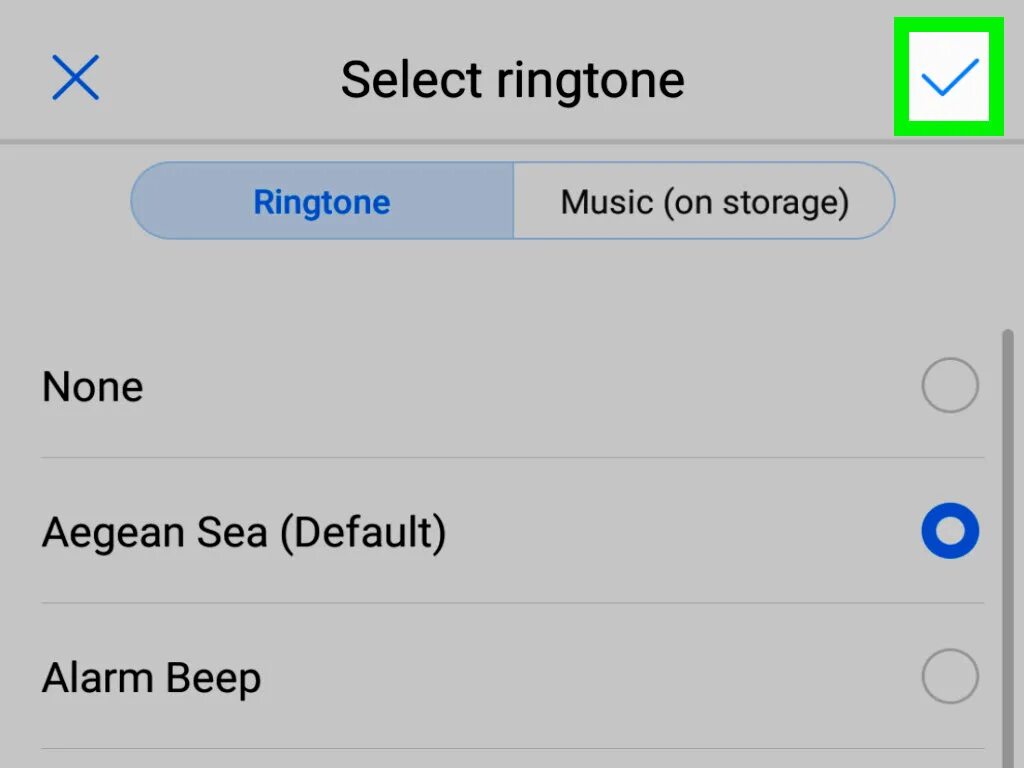Pick the default Aegean Sea ringtone
Image resolution: width=1024 pixels, height=768 pixels.
[949, 531]
